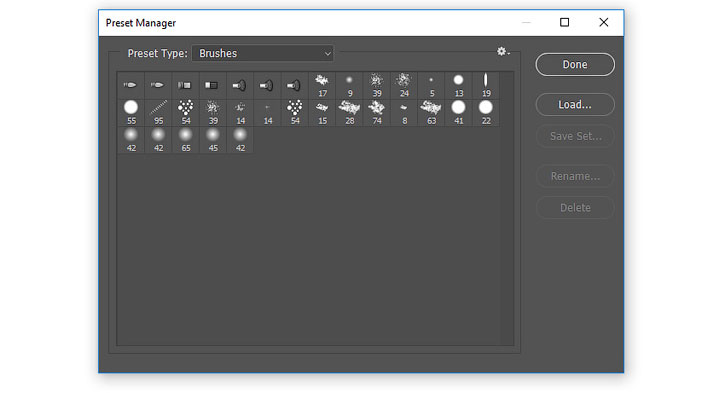
Task: Click the Save Set... button
Action: pyautogui.click(x=575, y=136)
